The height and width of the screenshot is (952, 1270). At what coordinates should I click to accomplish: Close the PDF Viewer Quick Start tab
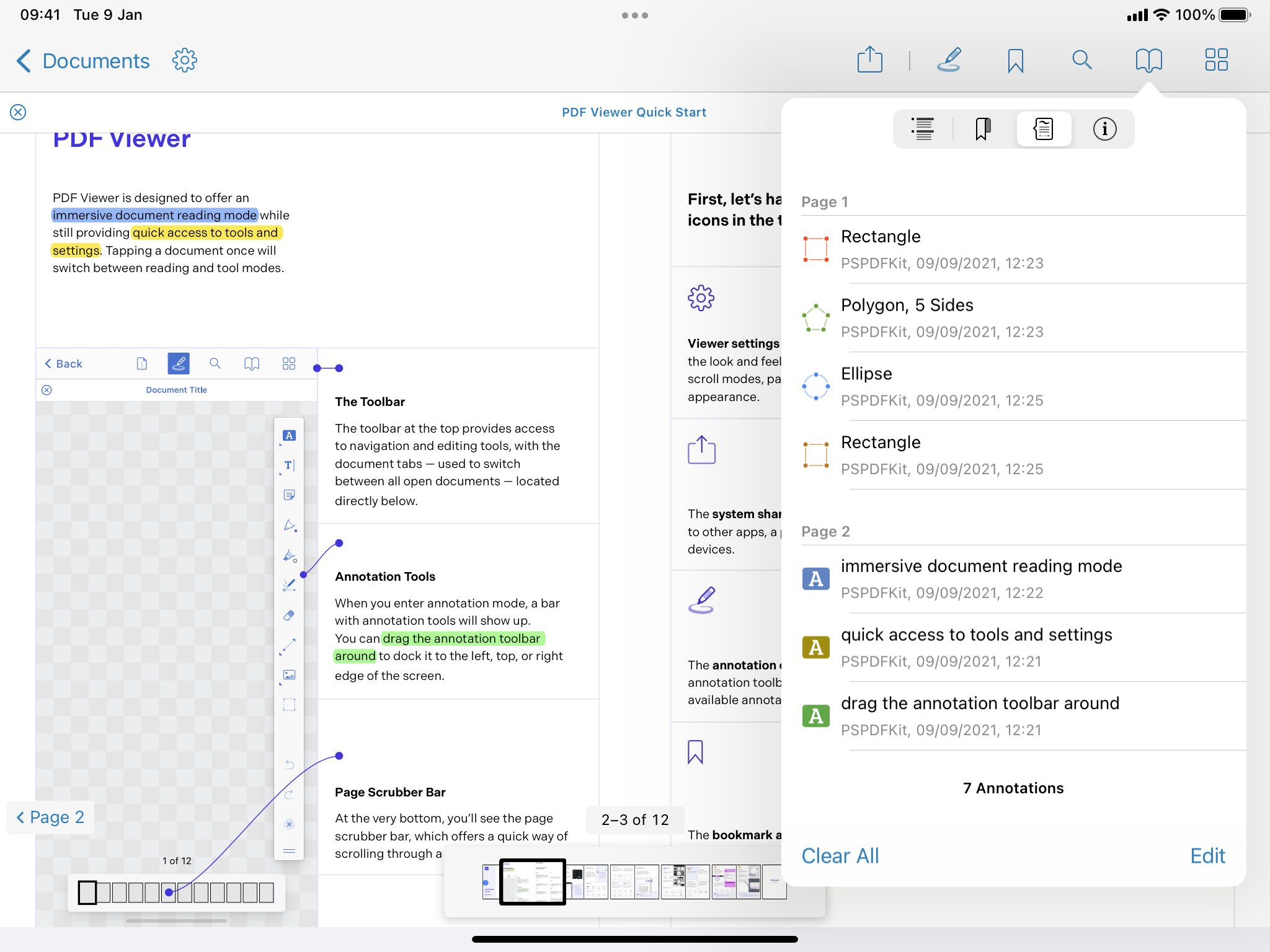(18, 112)
